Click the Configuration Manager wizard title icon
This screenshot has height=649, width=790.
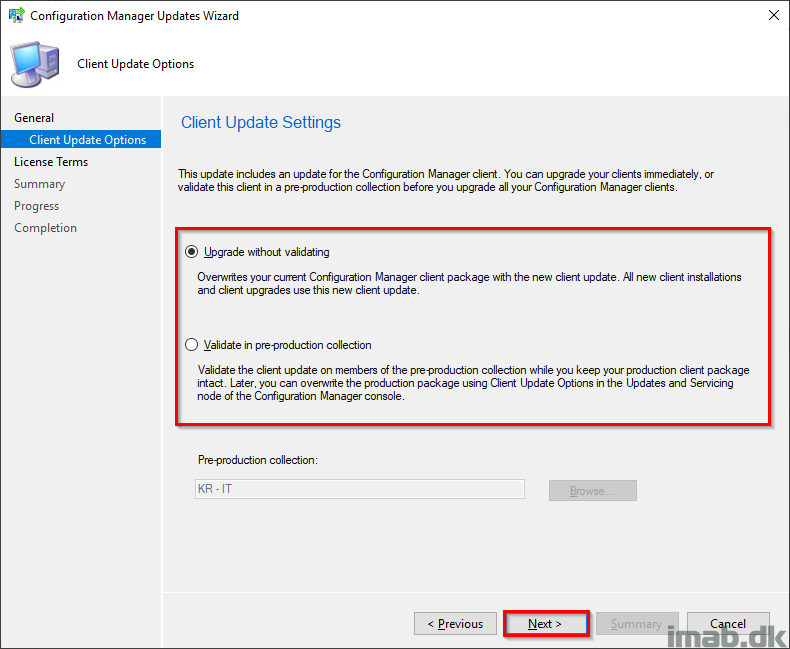17,15
